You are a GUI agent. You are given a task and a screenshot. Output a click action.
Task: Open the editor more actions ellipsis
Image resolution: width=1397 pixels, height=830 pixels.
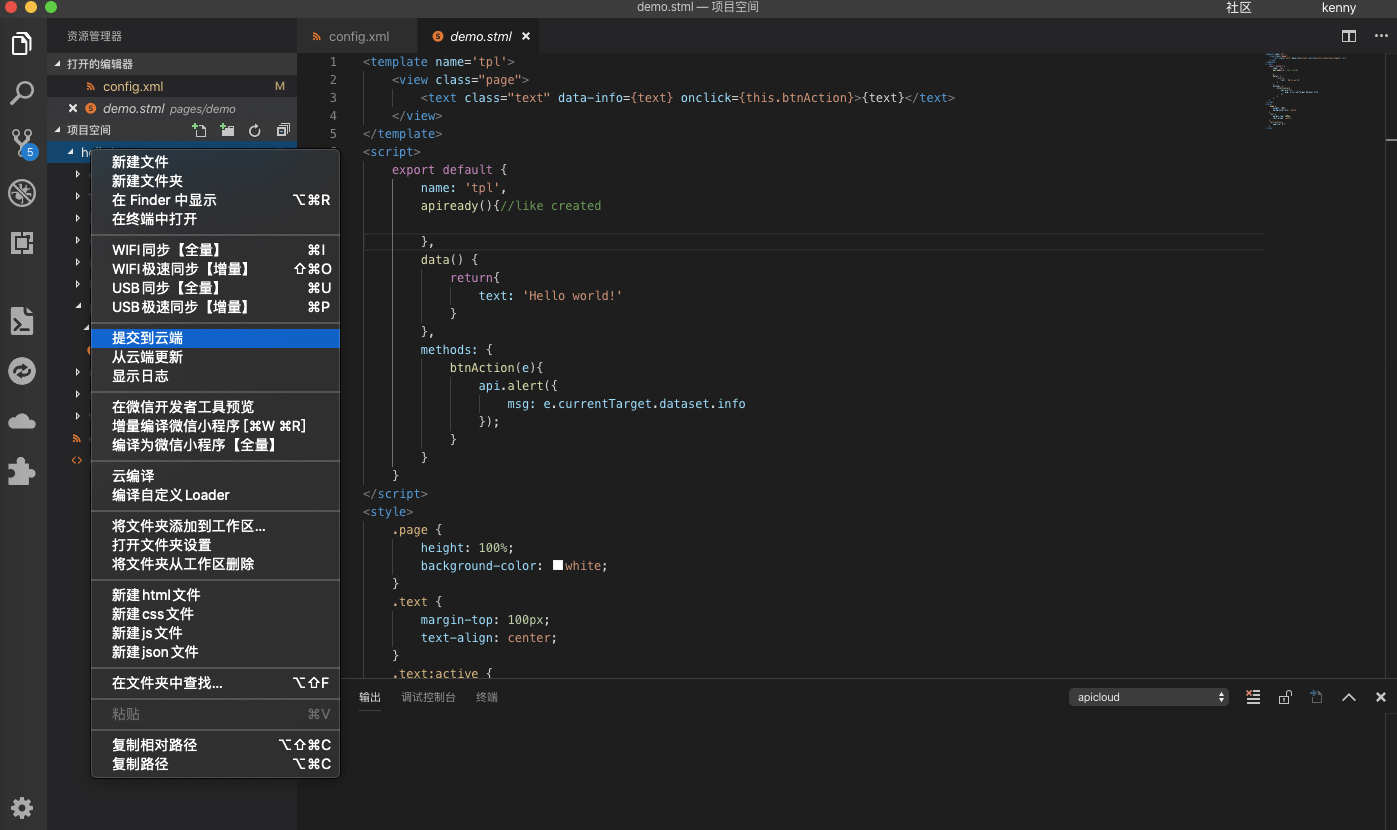click(1381, 36)
